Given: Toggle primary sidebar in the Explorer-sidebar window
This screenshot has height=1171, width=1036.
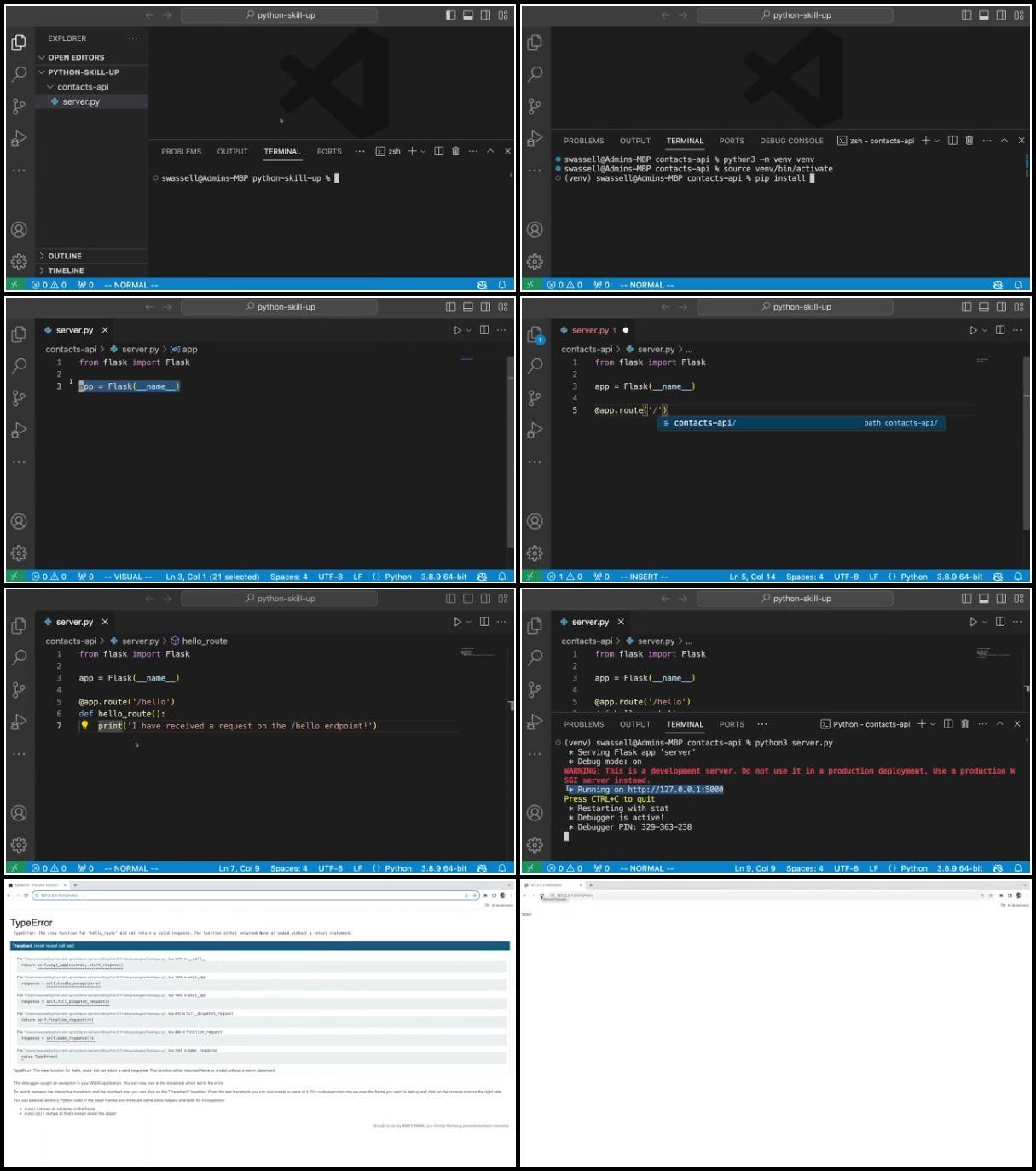Looking at the screenshot, I should coord(450,15).
